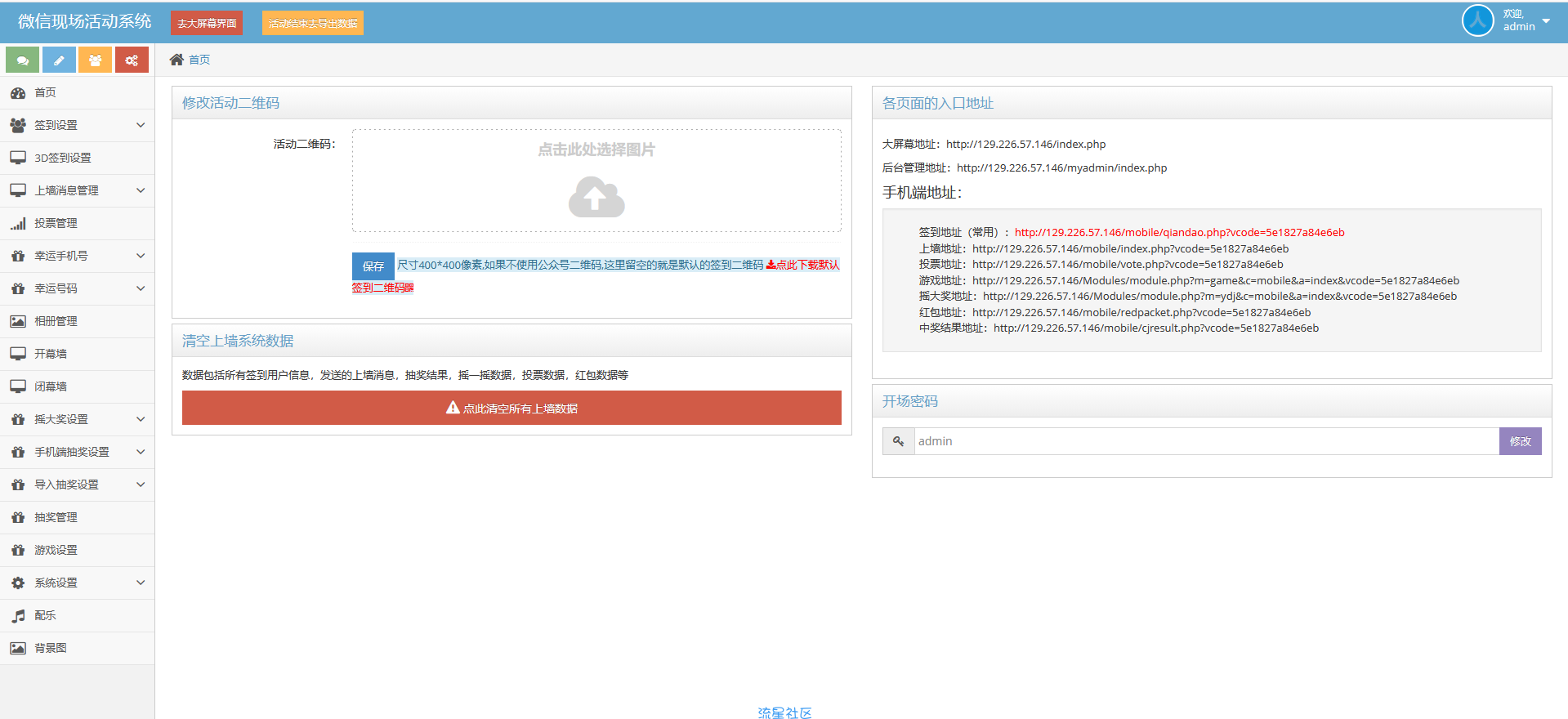Click the home icon in the breadcrumb
The width and height of the screenshot is (1568, 719).
(x=176, y=59)
